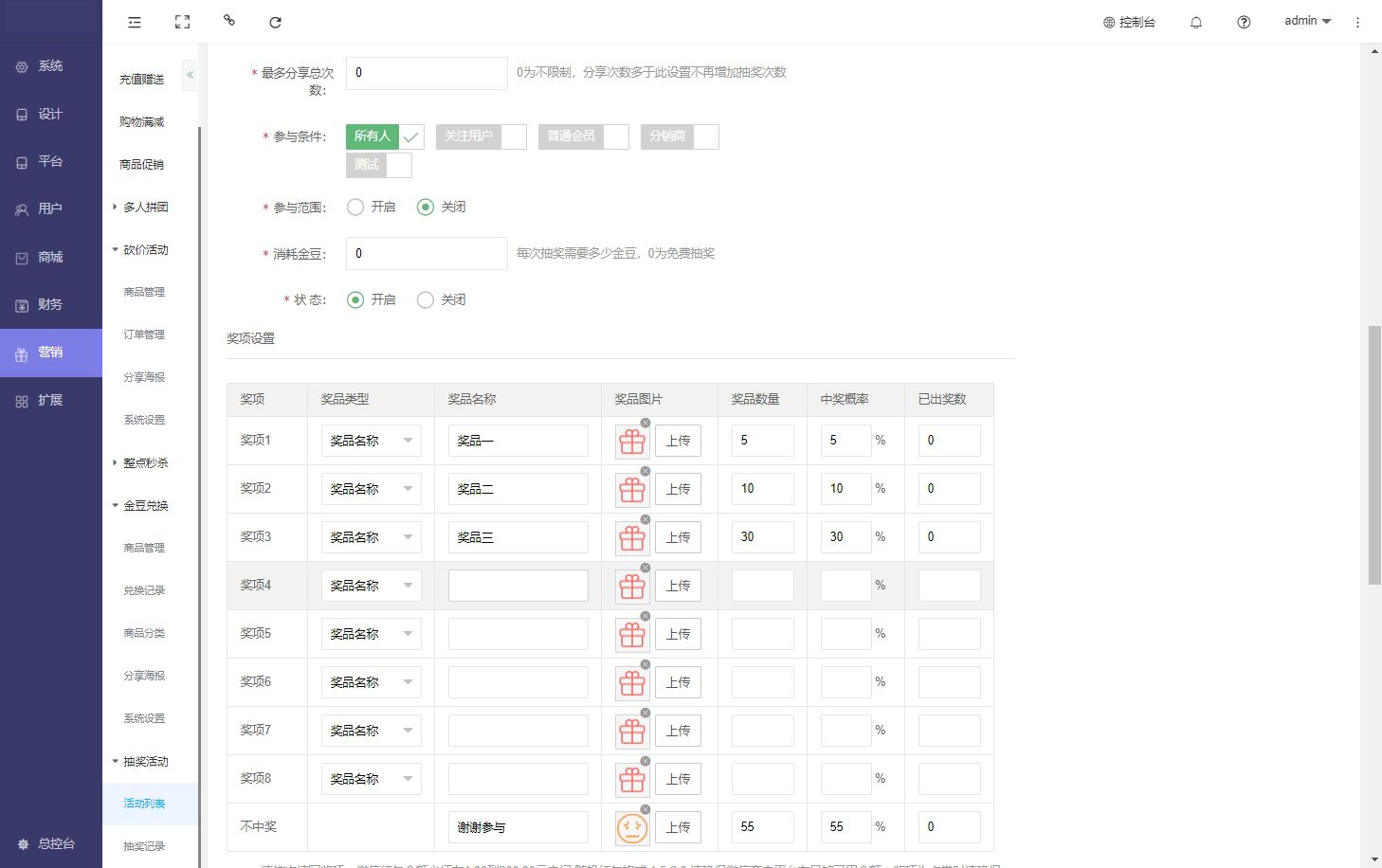Open the more options vertical dots
Image resolution: width=1382 pixels, height=868 pixels.
tap(1357, 22)
